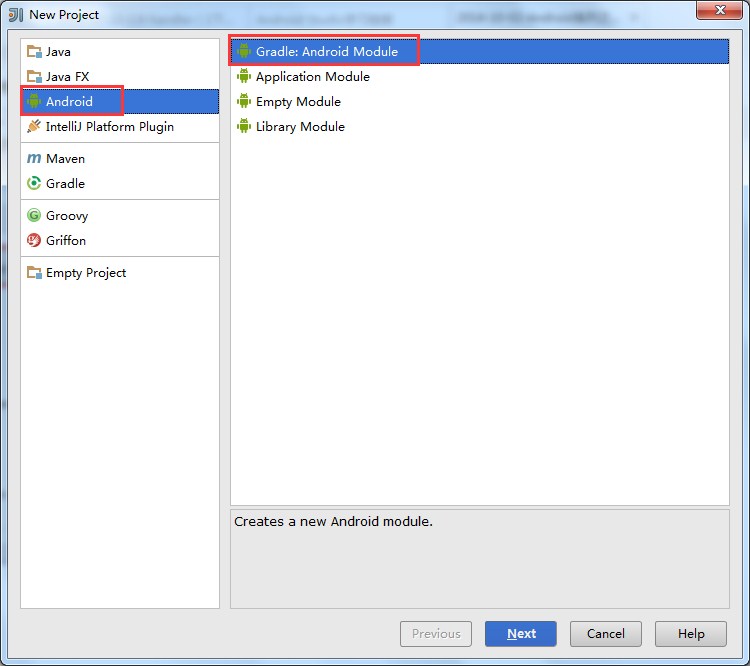Click the Gradle: Android Module robot icon
This screenshot has height=666, width=750.
click(244, 51)
